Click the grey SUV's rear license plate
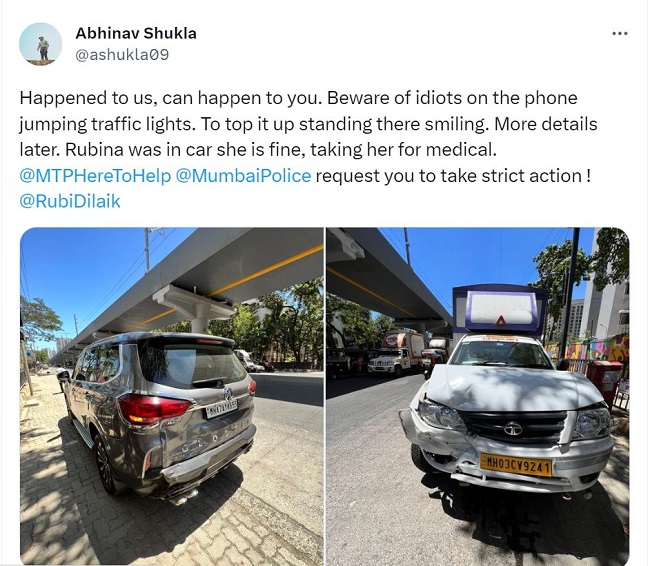The height and width of the screenshot is (566, 650). [x=221, y=408]
